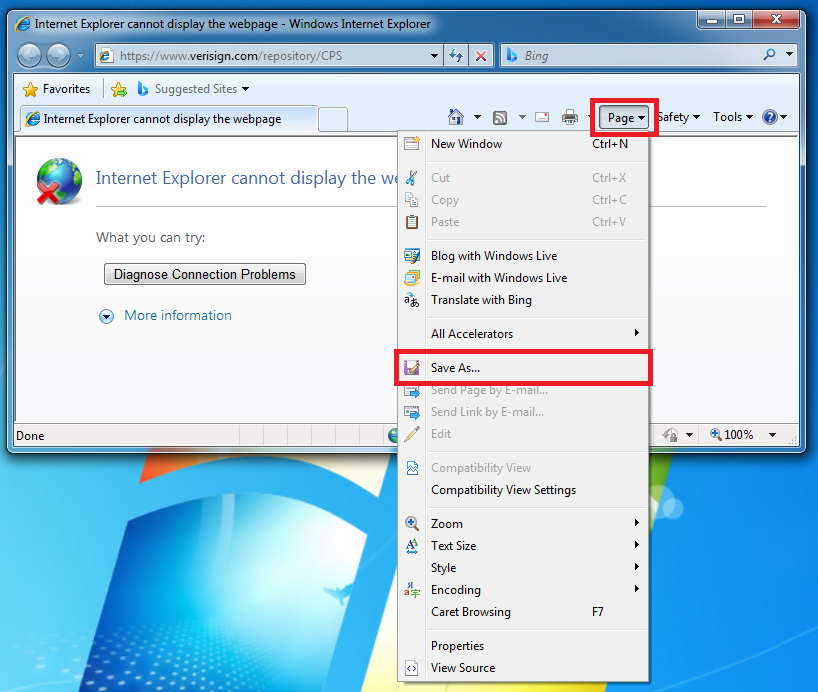Open the Tools menu dropdown
This screenshot has height=692, width=818.
[x=732, y=117]
